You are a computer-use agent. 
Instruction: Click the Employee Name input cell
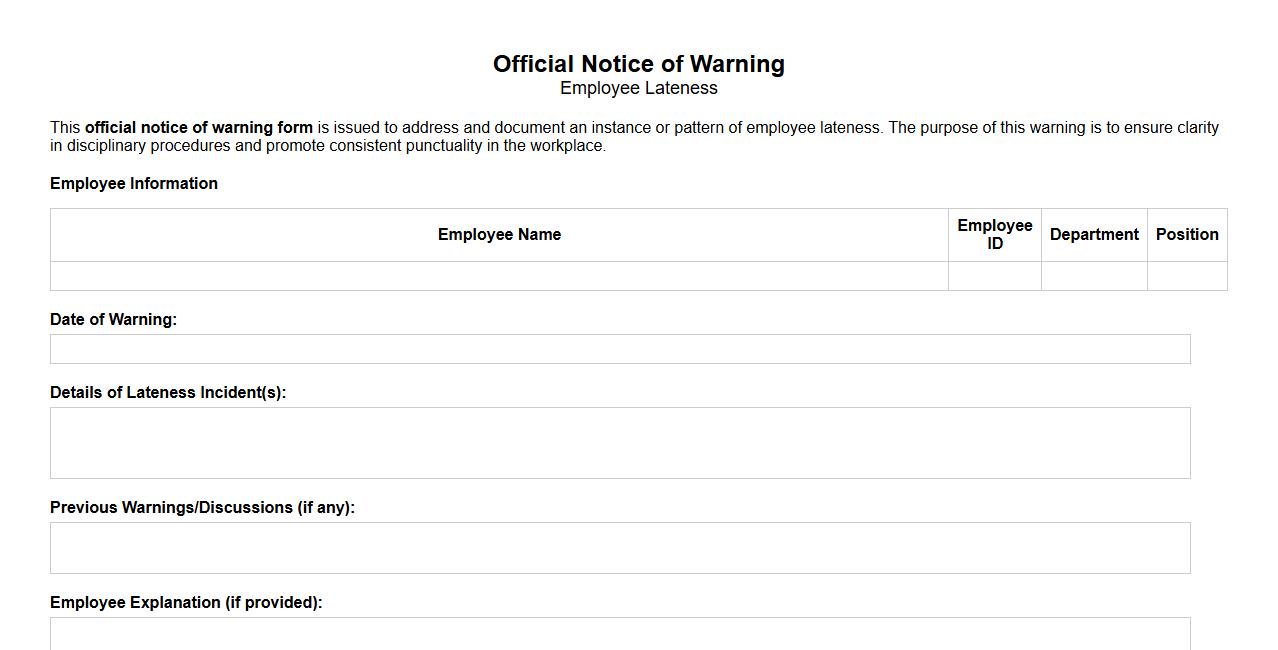pos(499,277)
